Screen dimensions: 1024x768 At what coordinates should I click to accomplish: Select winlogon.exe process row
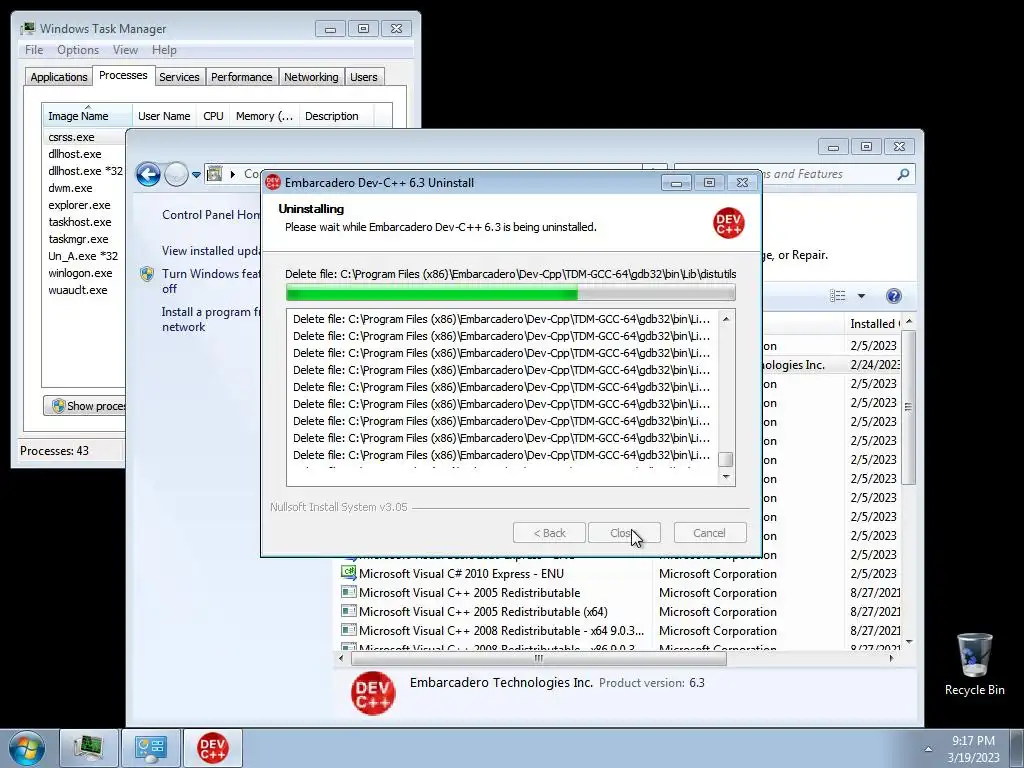(85, 273)
